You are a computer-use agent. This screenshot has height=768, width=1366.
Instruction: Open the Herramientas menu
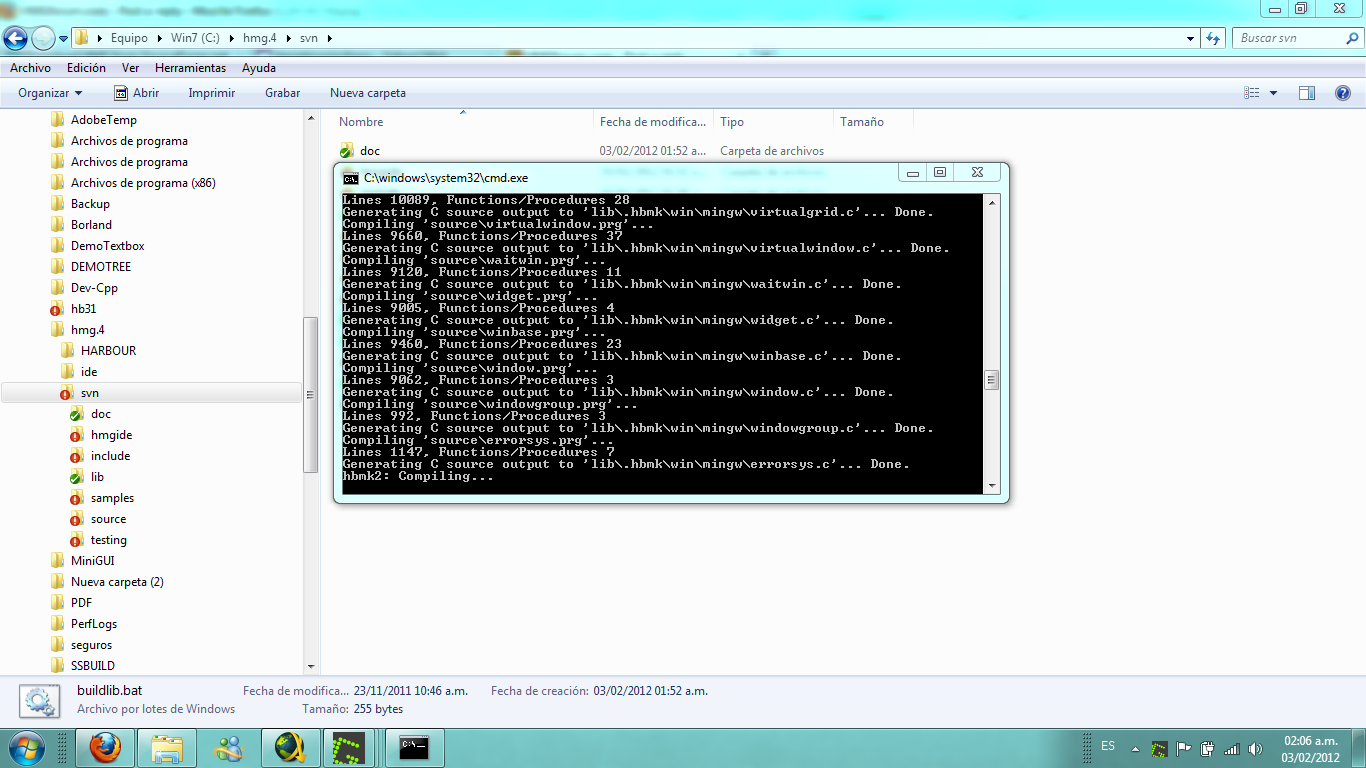[190, 68]
